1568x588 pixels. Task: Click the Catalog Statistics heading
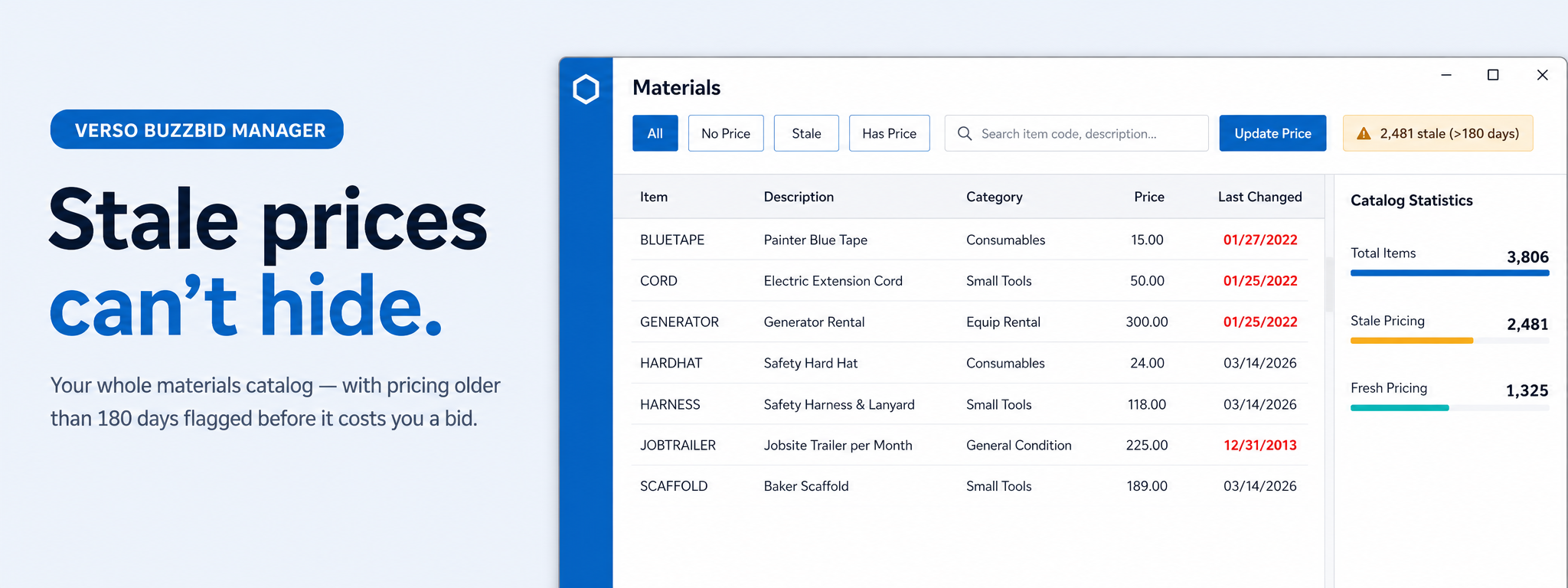click(1411, 201)
